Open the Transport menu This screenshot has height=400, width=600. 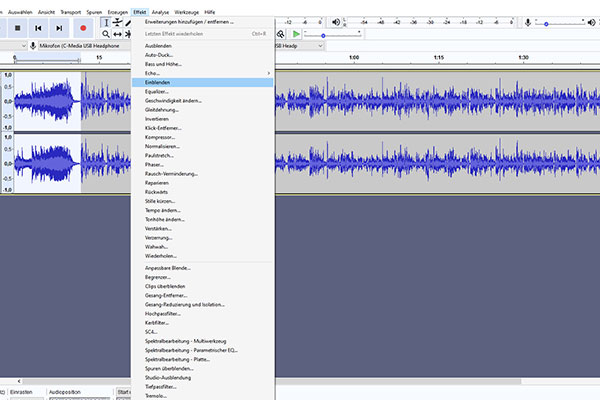[x=71, y=12]
